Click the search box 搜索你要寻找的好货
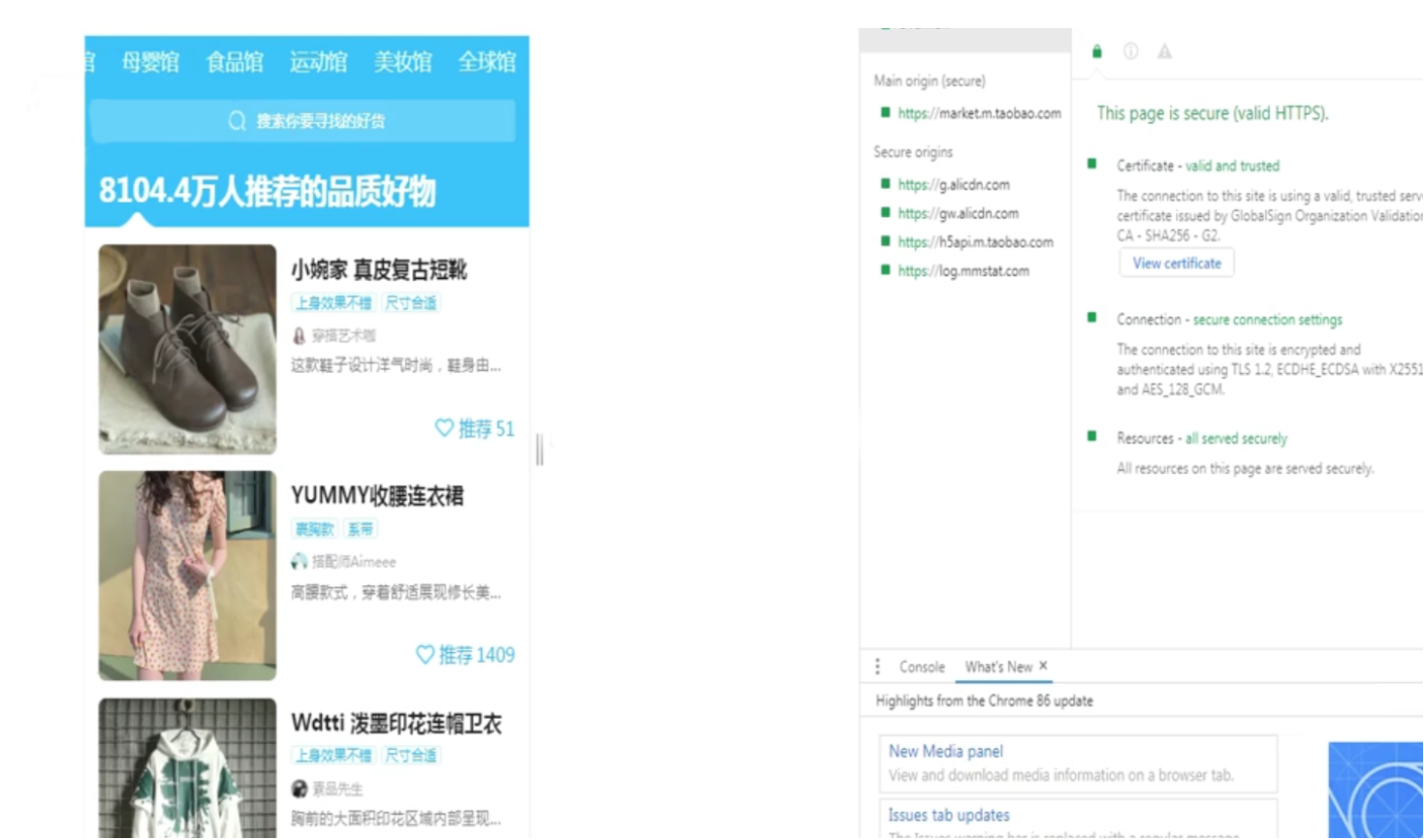This screenshot has width=1424, height=840. click(303, 121)
